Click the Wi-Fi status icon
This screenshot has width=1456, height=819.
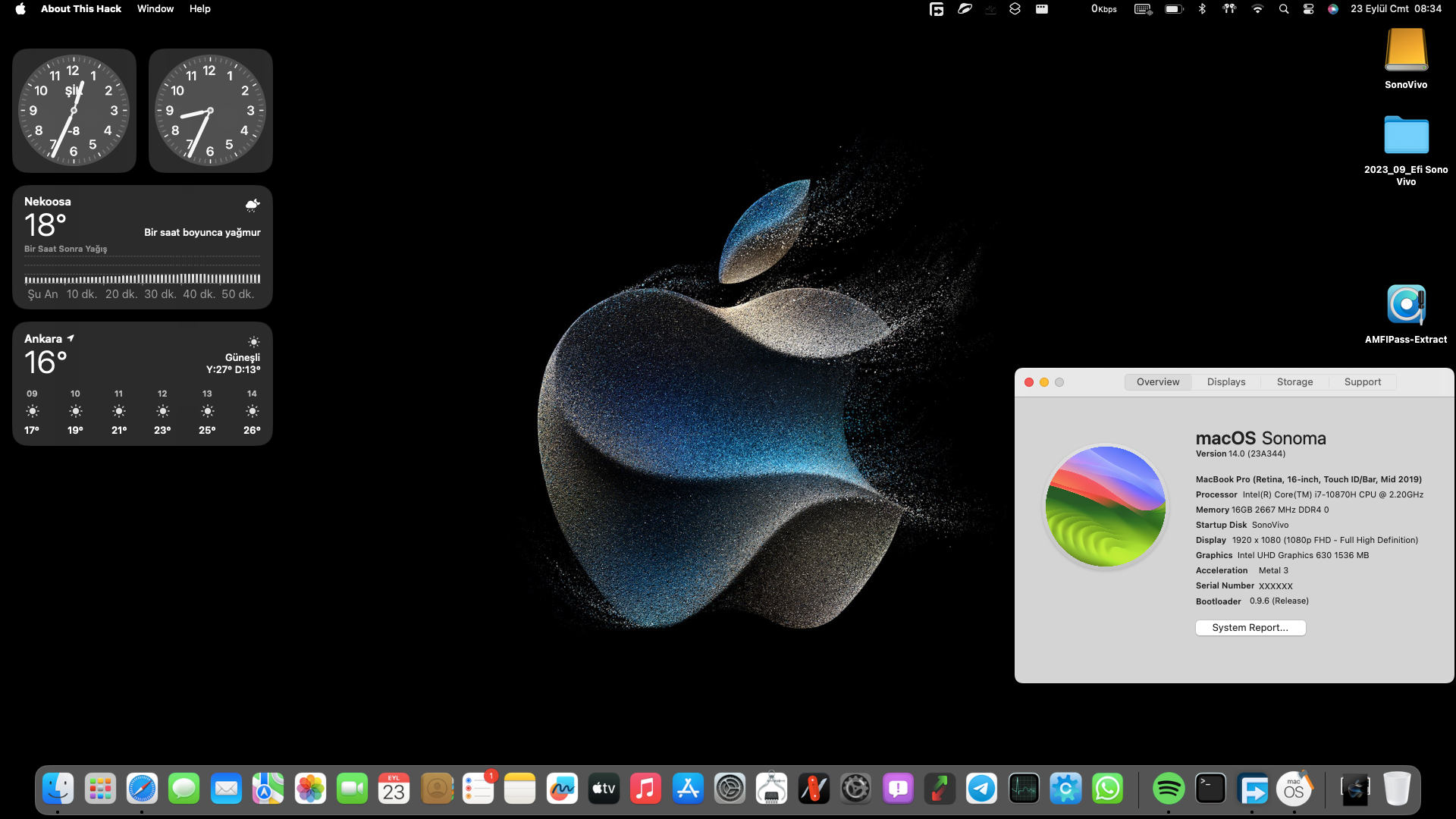click(1257, 9)
